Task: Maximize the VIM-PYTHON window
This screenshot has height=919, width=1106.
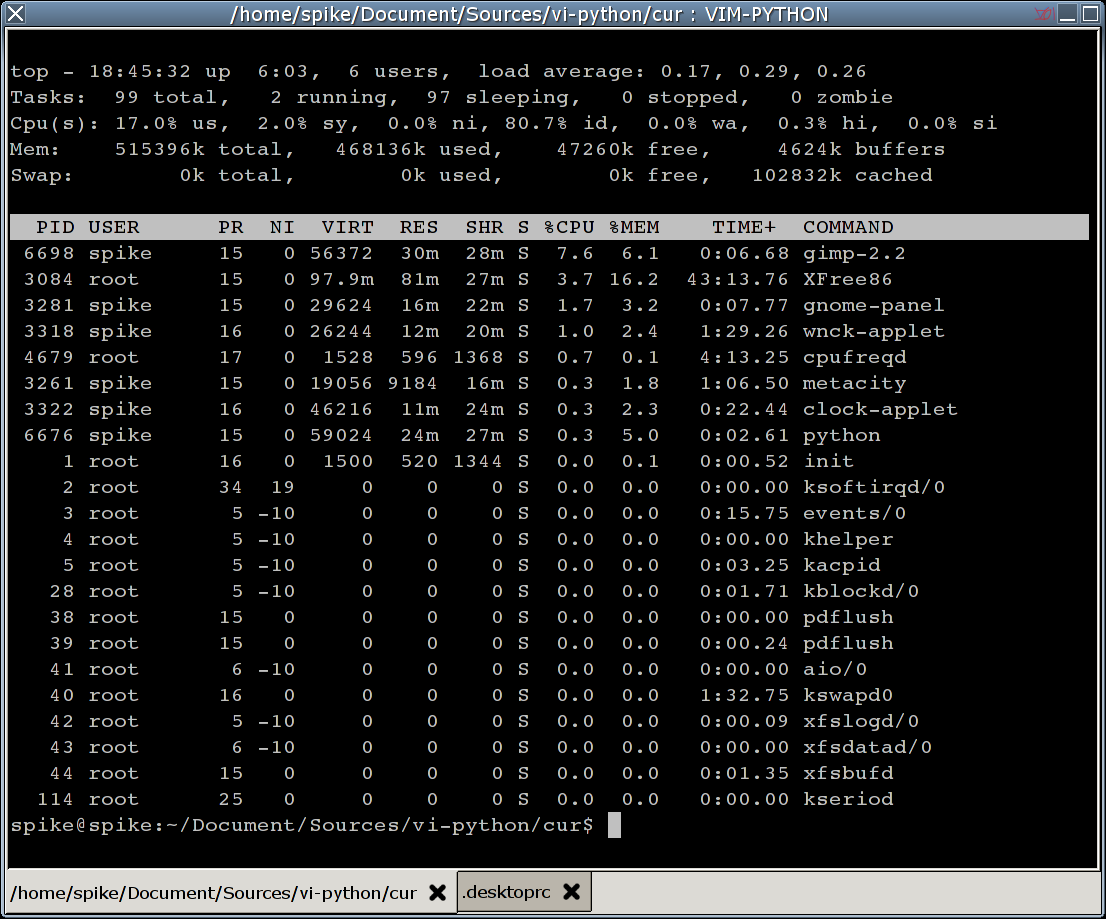Action: coord(1091,14)
